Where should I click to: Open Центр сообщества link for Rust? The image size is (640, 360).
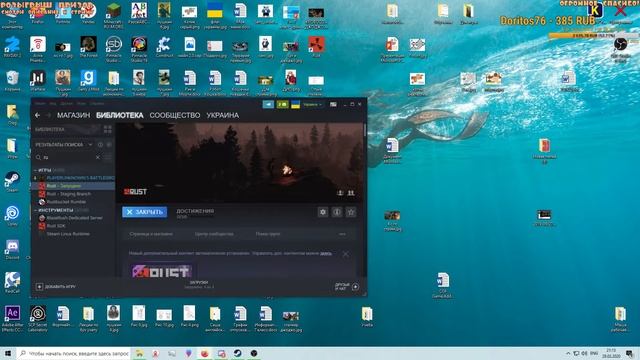(214, 234)
